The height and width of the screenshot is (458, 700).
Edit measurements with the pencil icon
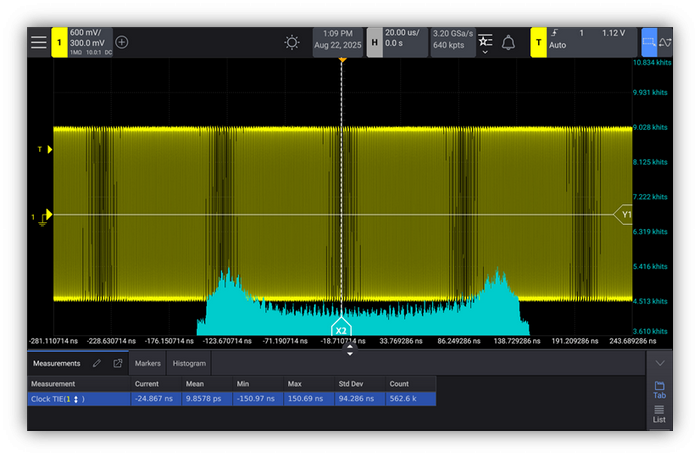97,363
